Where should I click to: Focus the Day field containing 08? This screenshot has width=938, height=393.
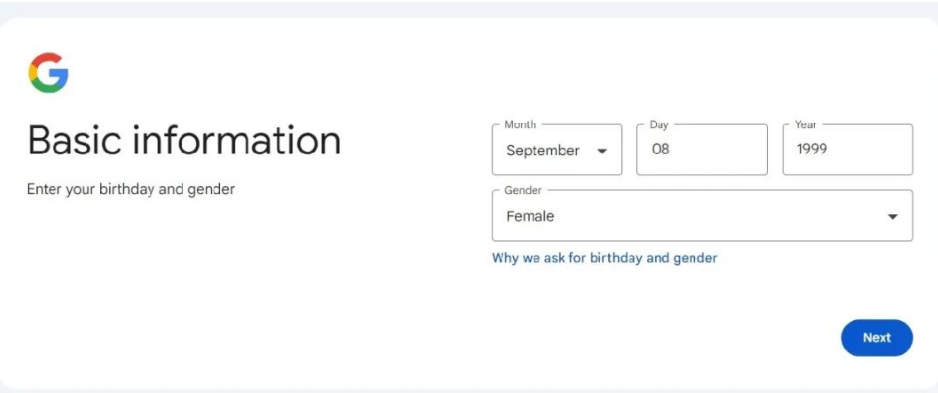tap(702, 150)
